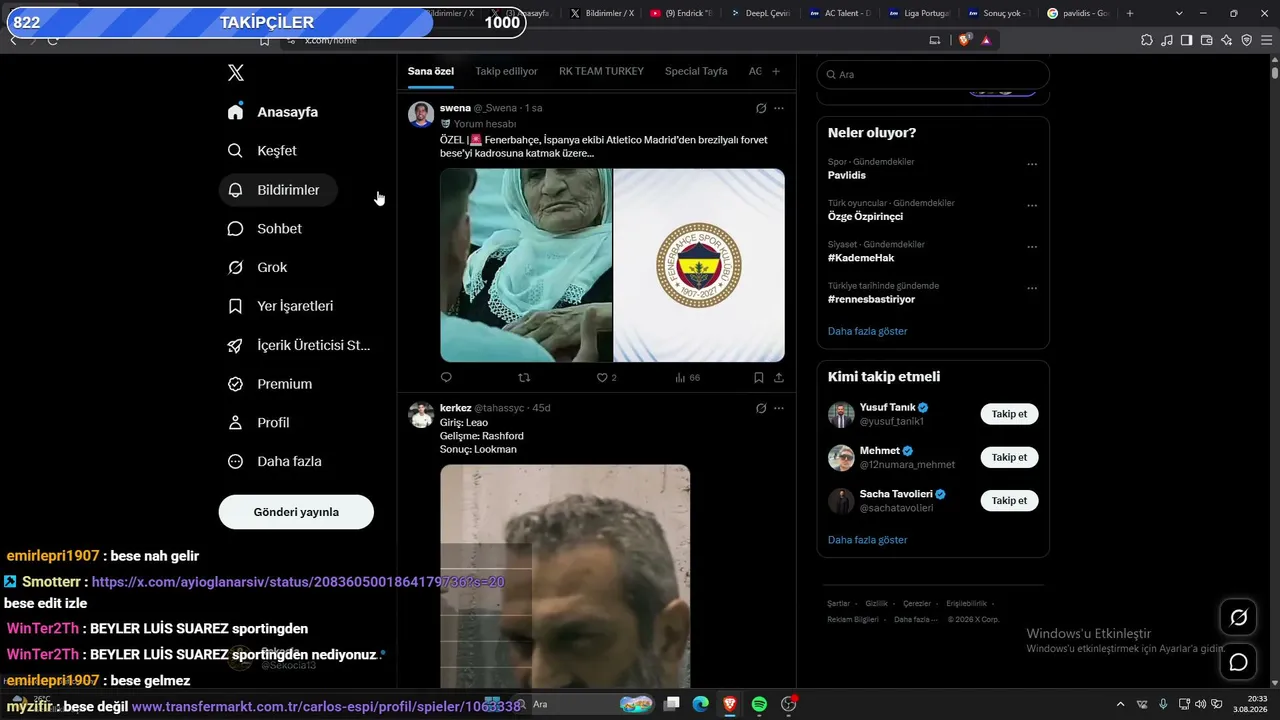Open Spotify from the taskbar
This screenshot has height=720, width=1280.
(x=759, y=704)
